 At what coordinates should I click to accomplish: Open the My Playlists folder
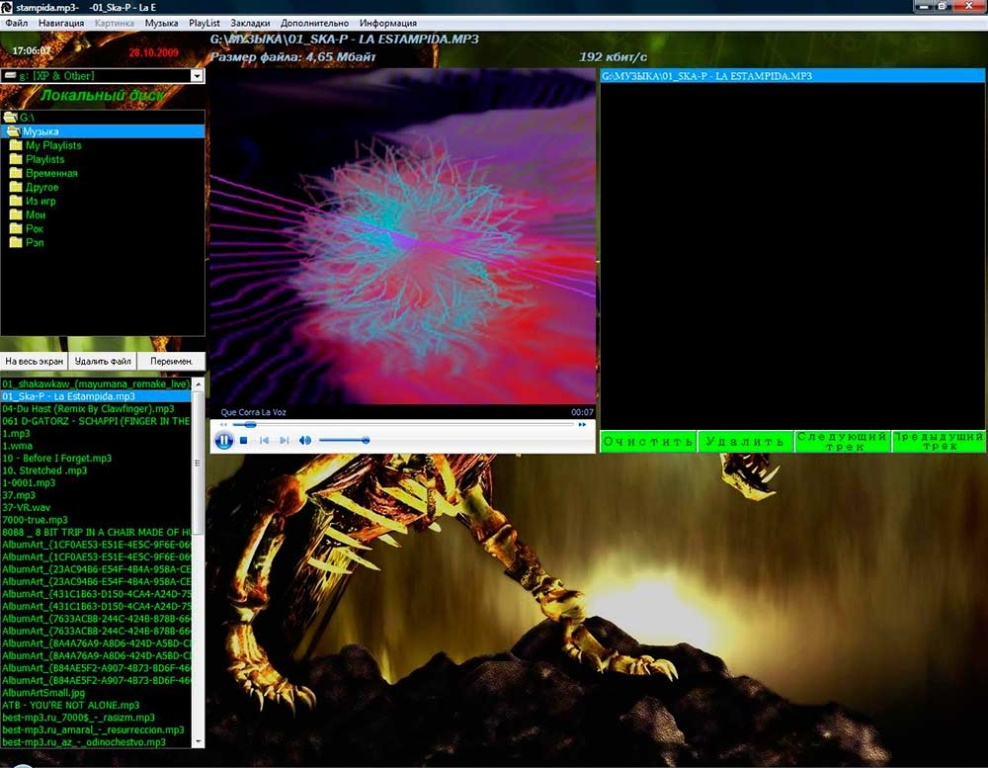pyautogui.click(x=45, y=146)
